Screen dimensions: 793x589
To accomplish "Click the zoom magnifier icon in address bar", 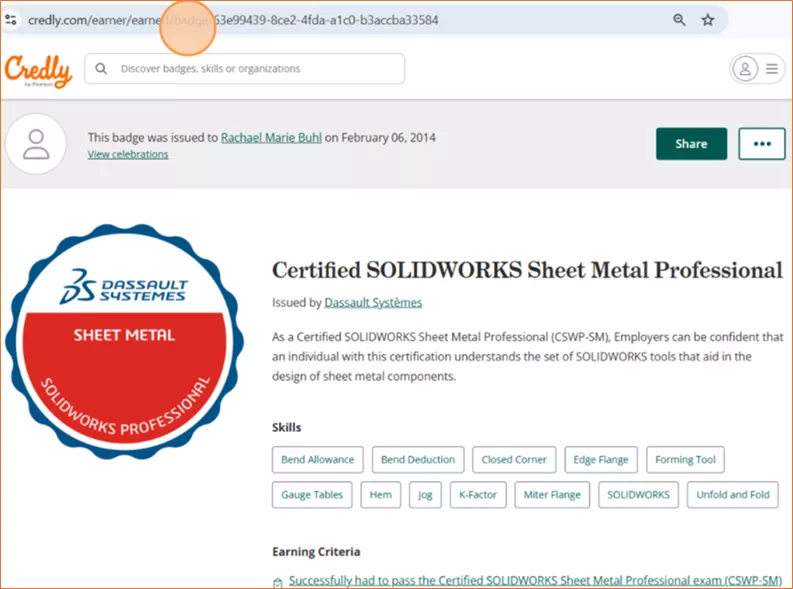I will coord(679,20).
